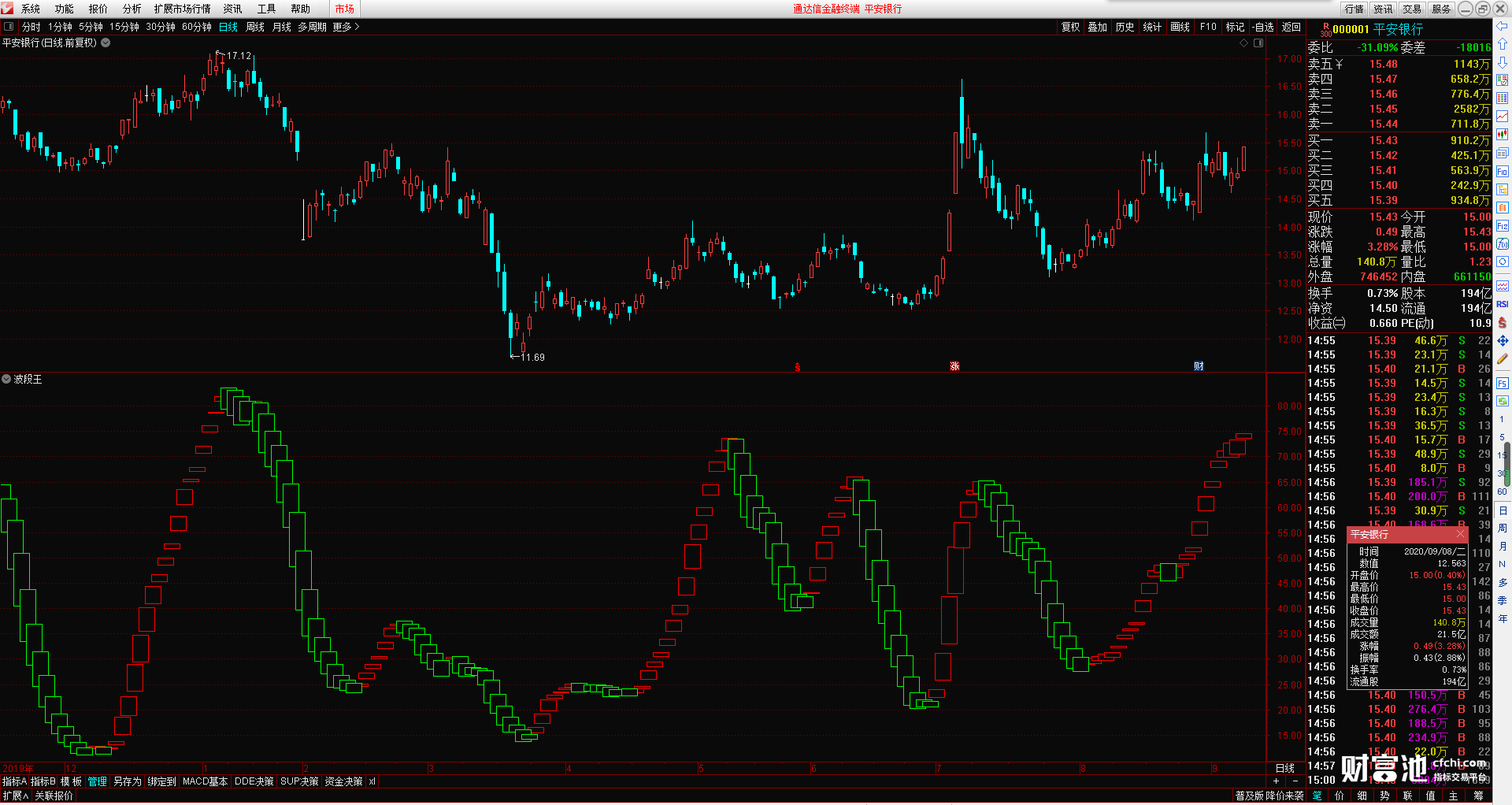Open the 复权 options dropdown
This screenshot has width=1512, height=805.
coord(1071,27)
